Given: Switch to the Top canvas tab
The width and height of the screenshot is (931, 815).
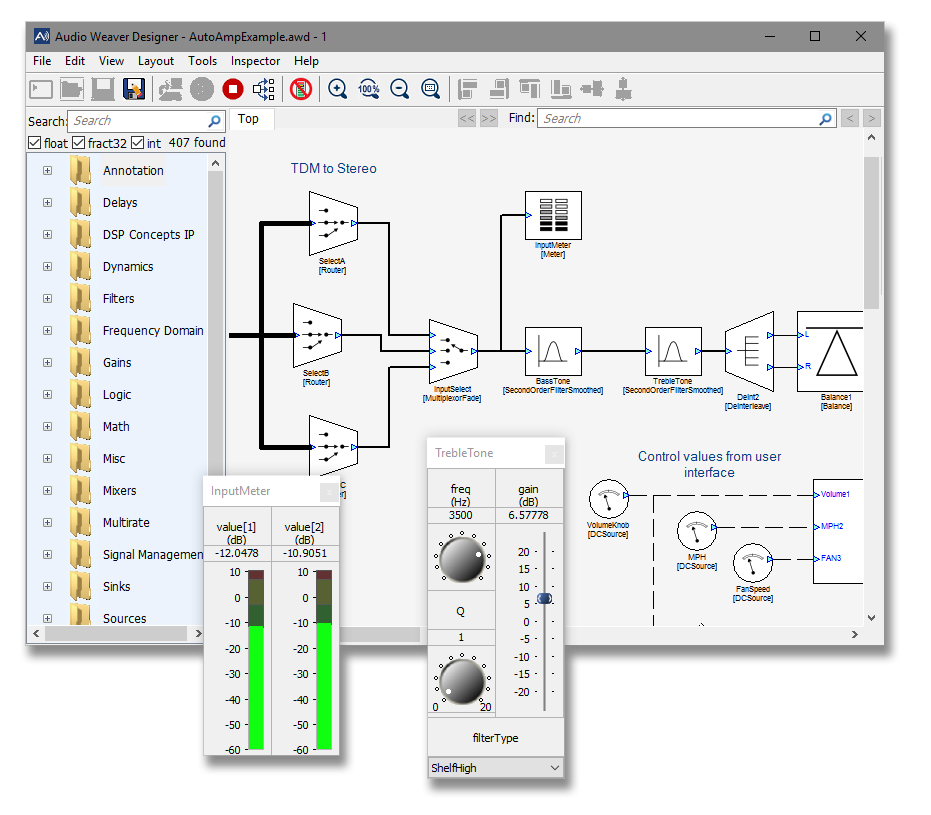Looking at the screenshot, I should coord(252,119).
